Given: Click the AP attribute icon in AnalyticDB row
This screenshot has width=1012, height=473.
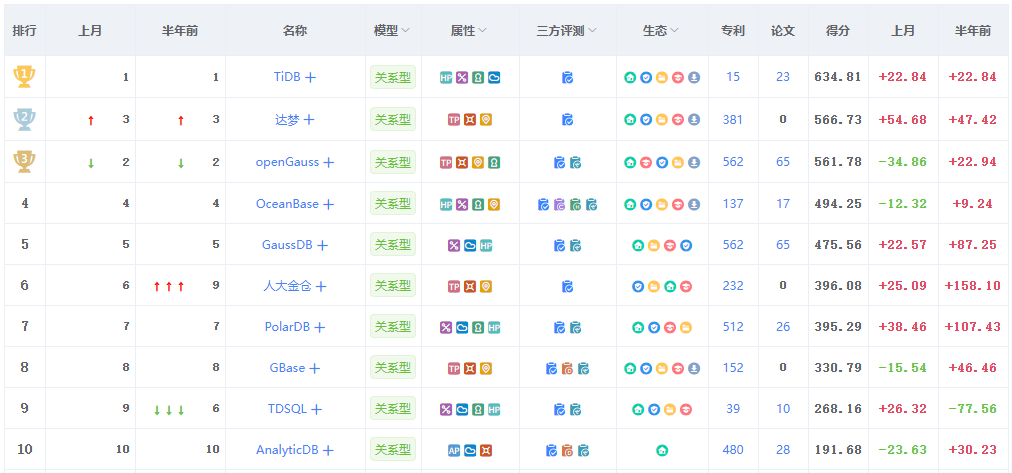Looking at the screenshot, I should point(454,450).
